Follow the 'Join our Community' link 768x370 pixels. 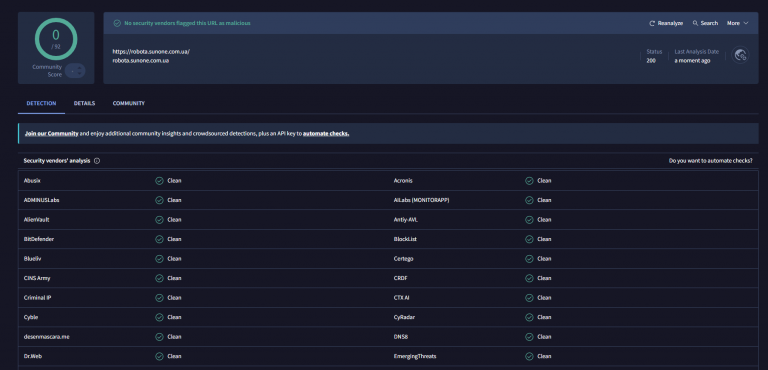point(51,133)
